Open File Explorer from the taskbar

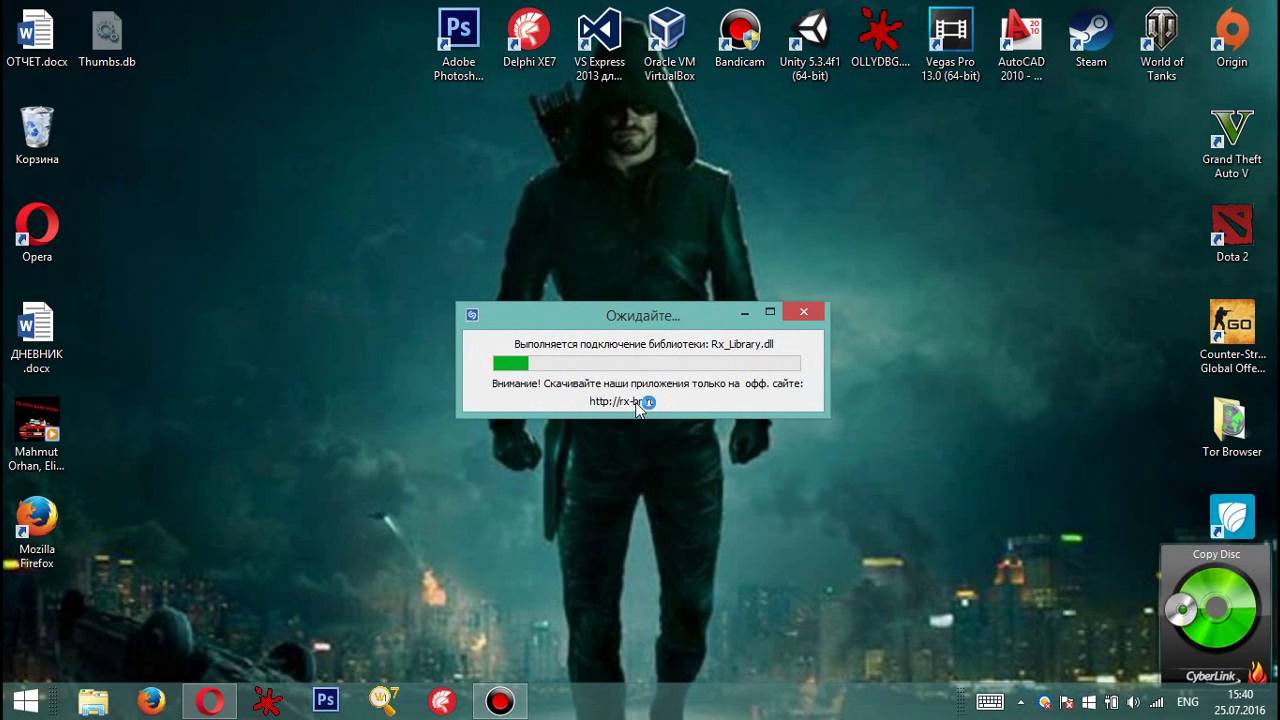coord(93,701)
